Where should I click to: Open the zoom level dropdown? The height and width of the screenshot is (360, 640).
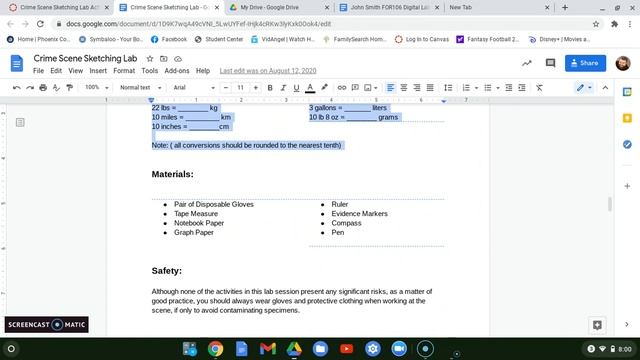point(96,88)
